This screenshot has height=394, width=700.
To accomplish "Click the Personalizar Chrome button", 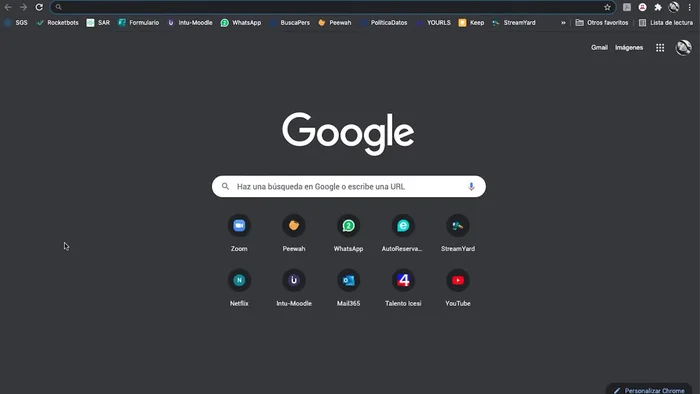I will (x=649, y=389).
